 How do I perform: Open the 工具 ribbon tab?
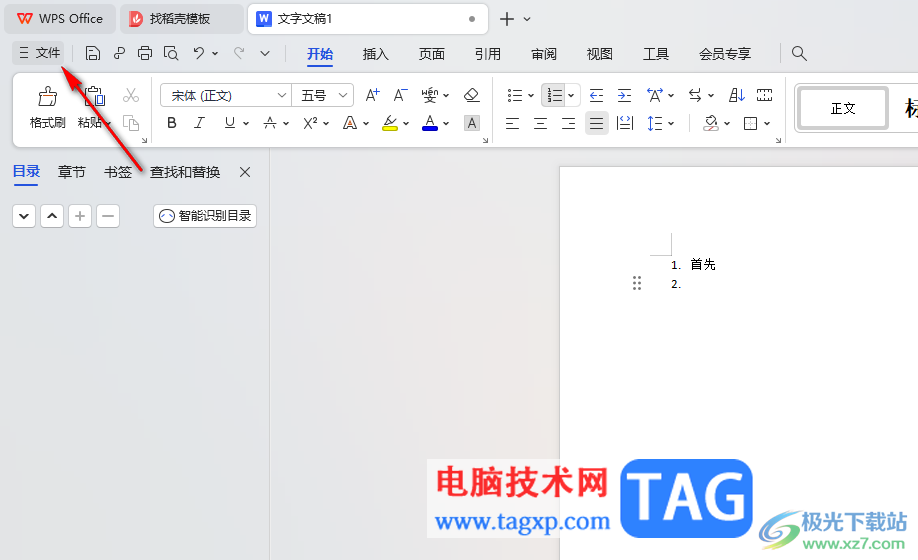click(656, 54)
